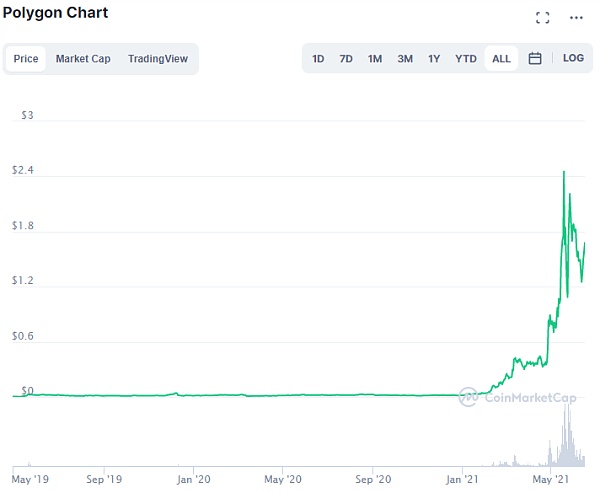Select the ALL time range
Image resolution: width=600 pixels, height=493 pixels.
pyautogui.click(x=501, y=59)
